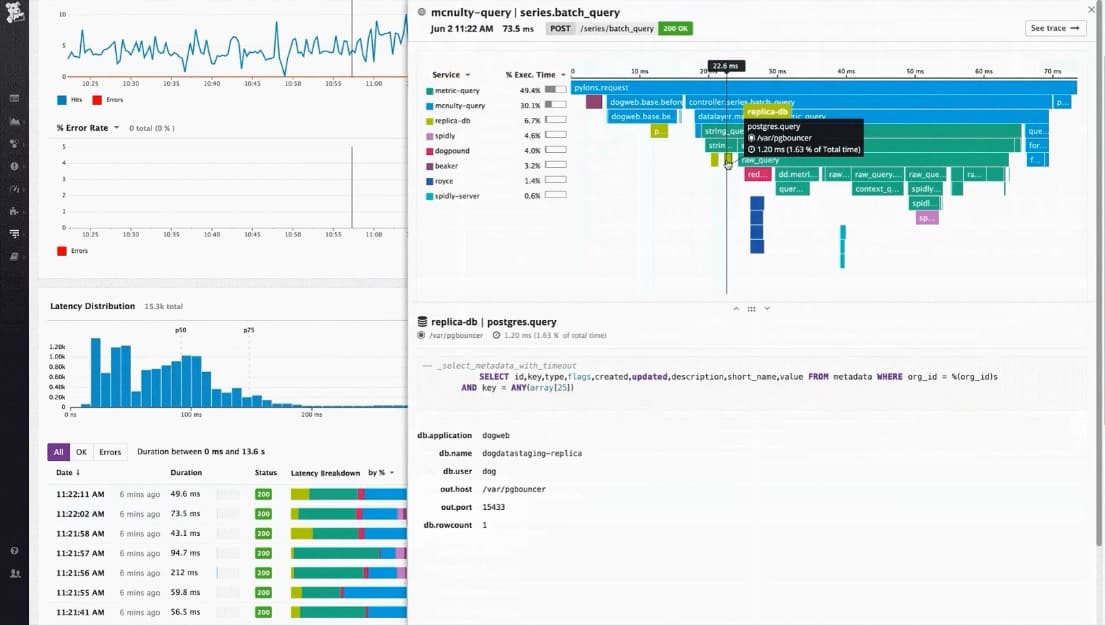Open the 11:21:58 AM trace row

tap(228, 533)
